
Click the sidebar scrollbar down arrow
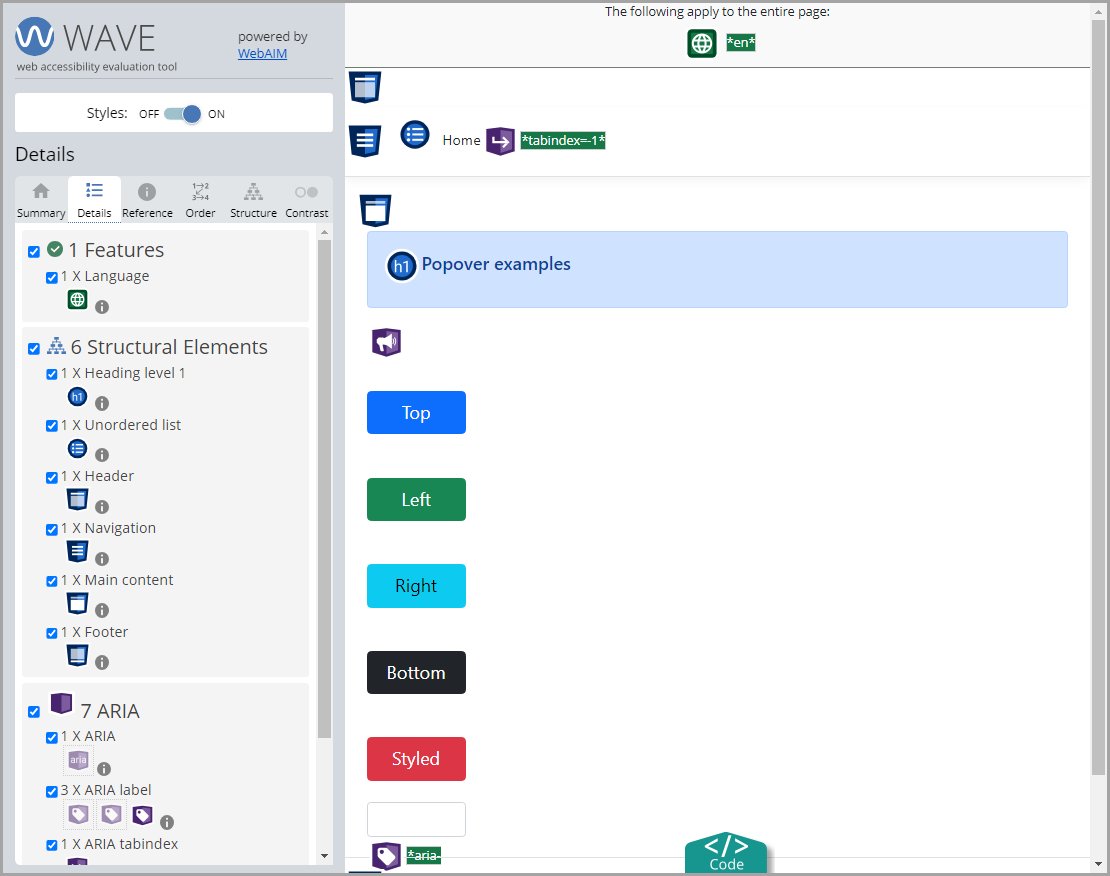[324, 856]
